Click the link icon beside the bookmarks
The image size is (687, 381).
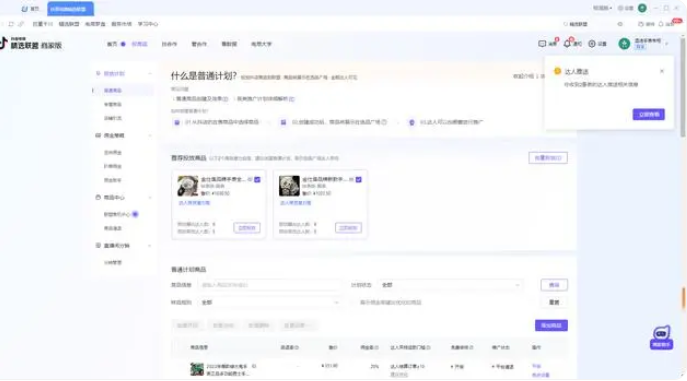click(21, 24)
